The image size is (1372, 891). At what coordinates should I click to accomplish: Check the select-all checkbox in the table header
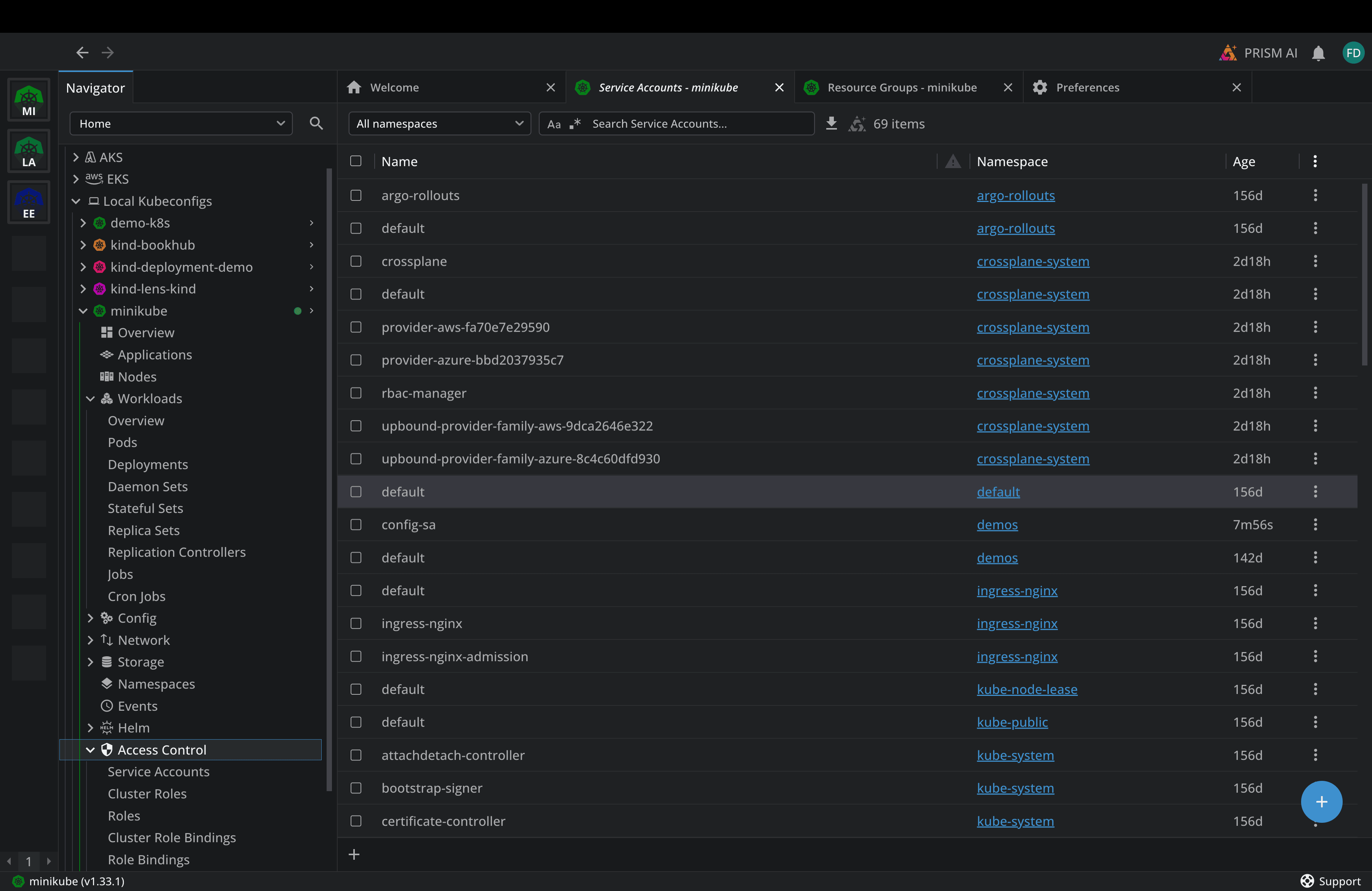pyautogui.click(x=356, y=161)
